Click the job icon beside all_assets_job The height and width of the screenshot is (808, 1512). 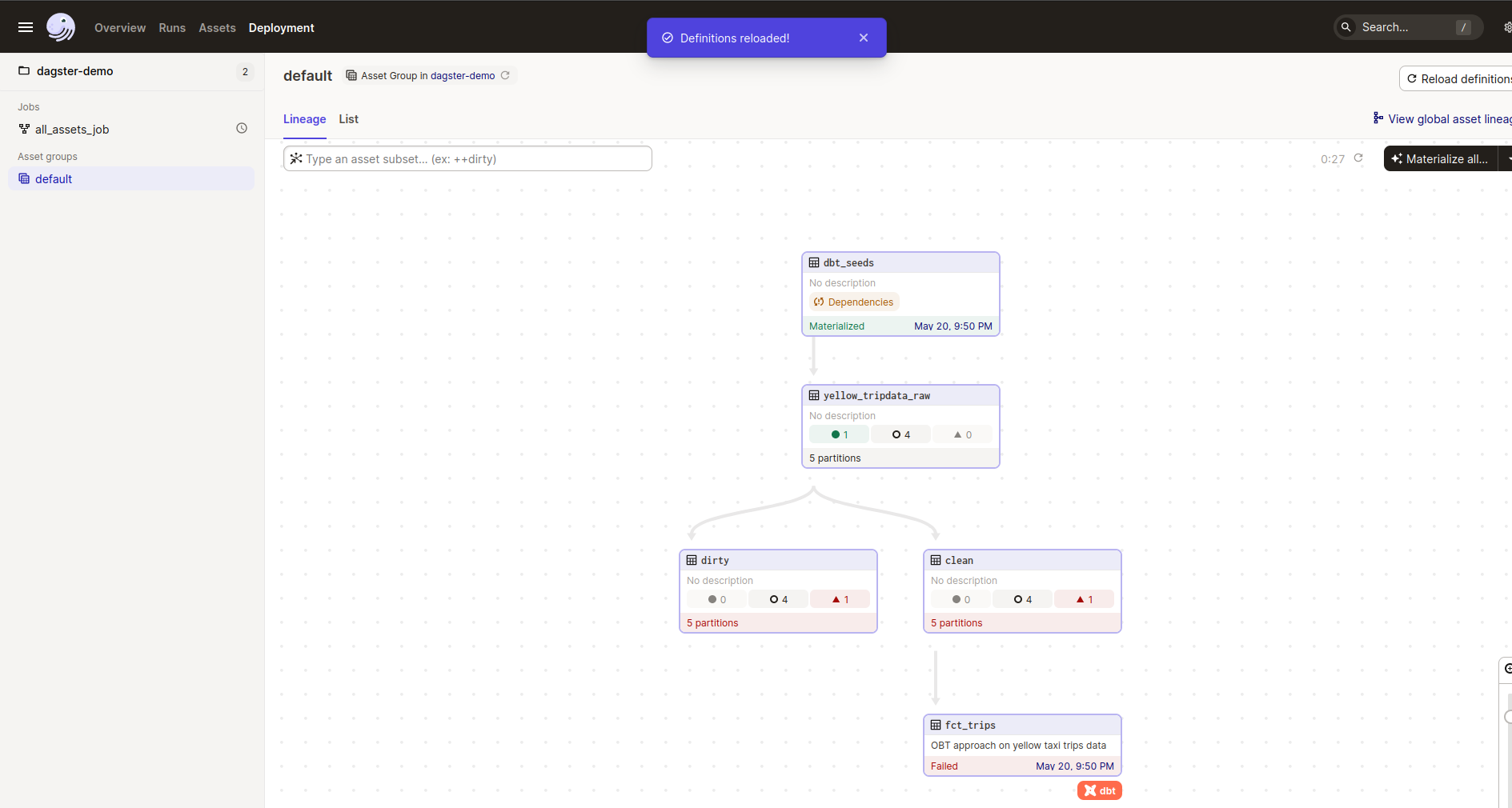(x=24, y=129)
